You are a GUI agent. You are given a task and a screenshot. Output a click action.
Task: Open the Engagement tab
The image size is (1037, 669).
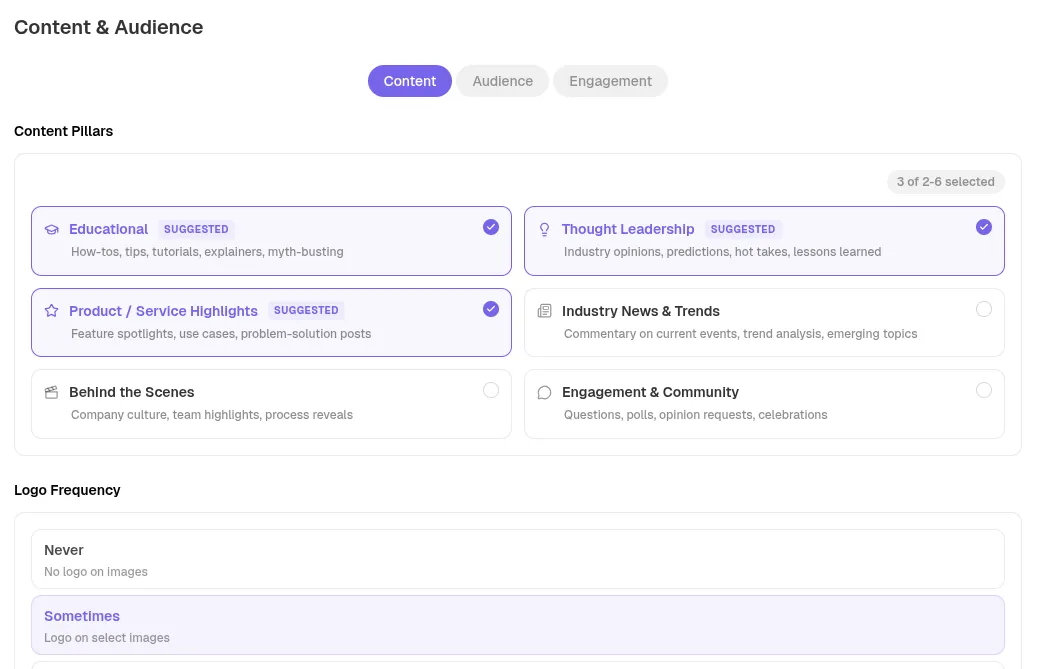coord(610,81)
